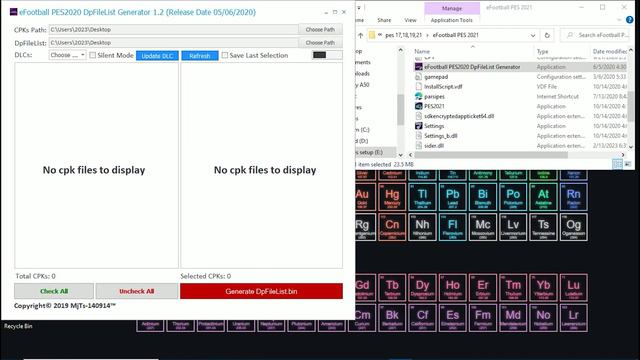Click Generate DpFileList.bin button

(x=261, y=291)
